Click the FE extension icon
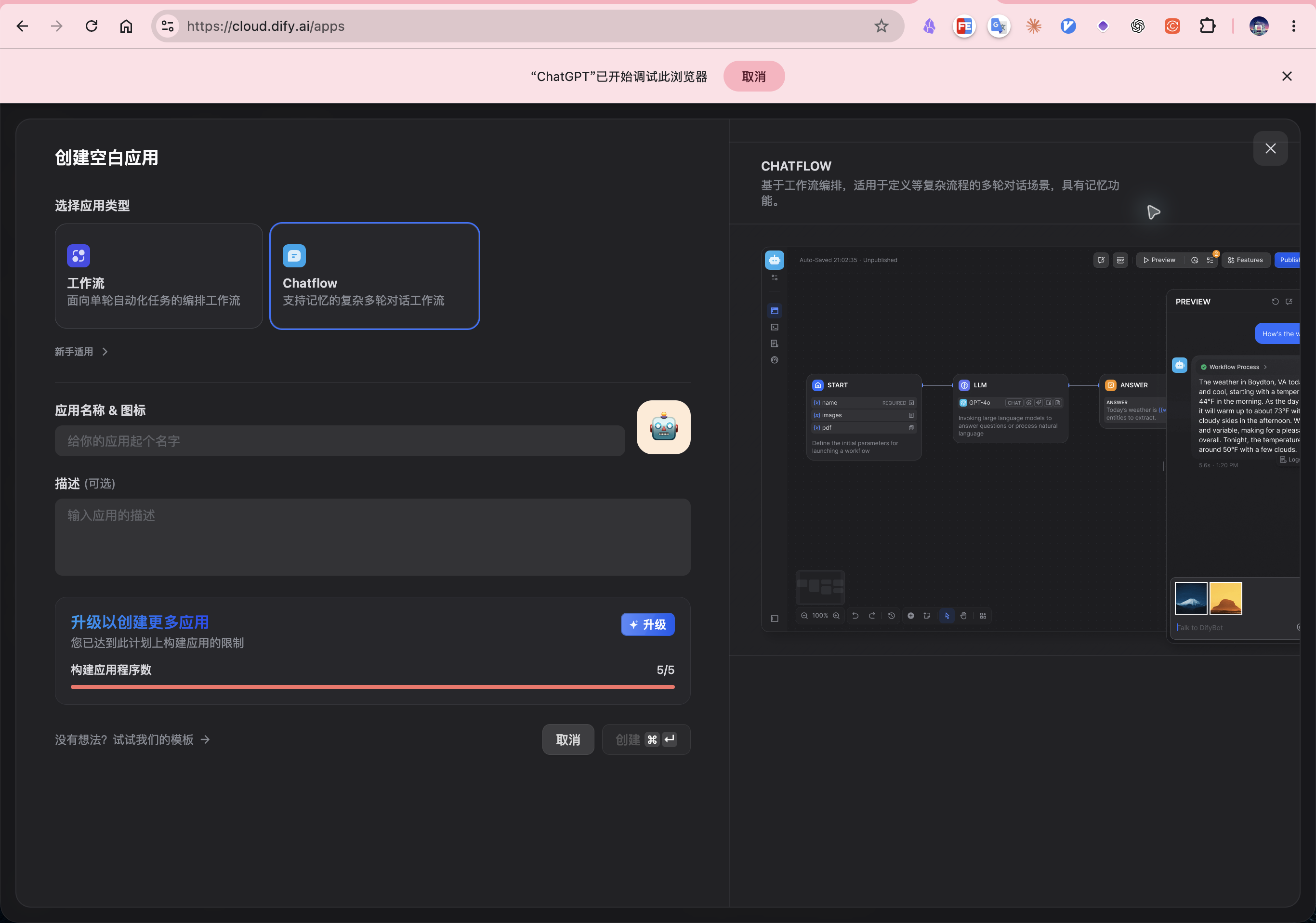 click(964, 26)
